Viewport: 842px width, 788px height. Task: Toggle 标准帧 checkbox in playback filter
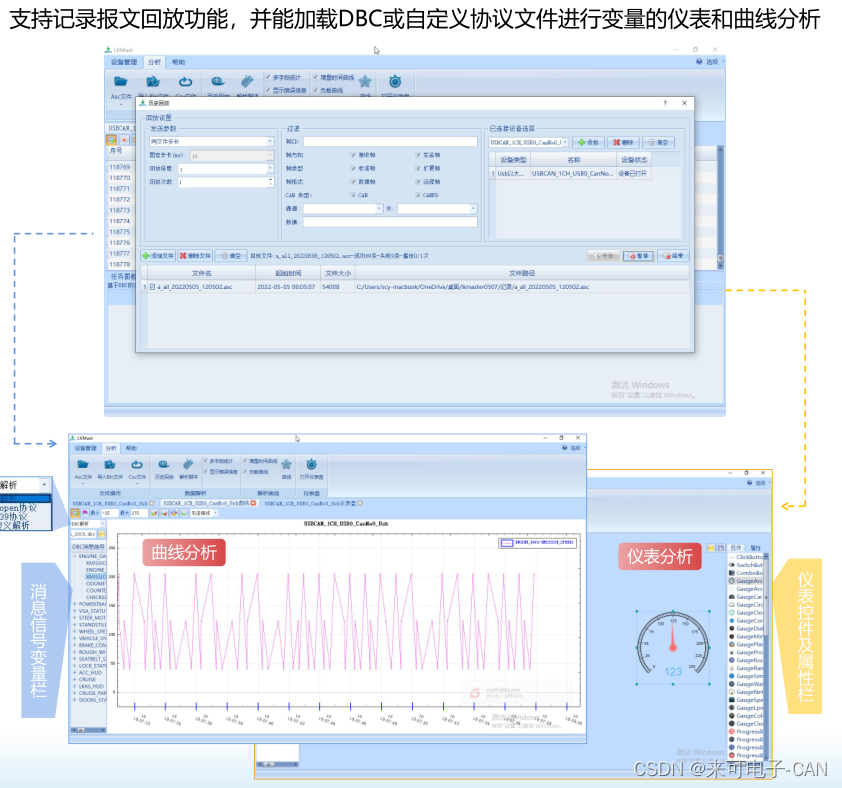click(x=353, y=168)
